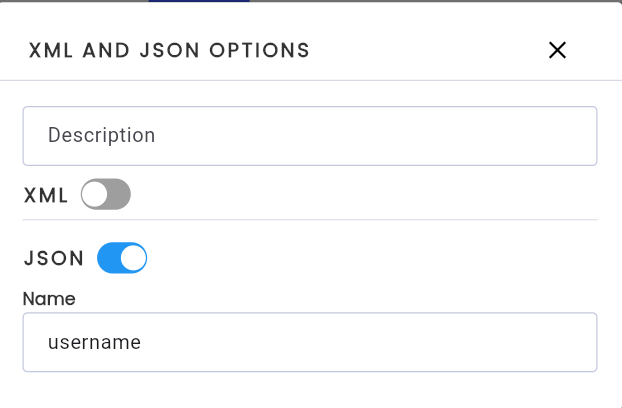The image size is (622, 408).
Task: Focus the Name field containing username
Action: click(x=310, y=342)
